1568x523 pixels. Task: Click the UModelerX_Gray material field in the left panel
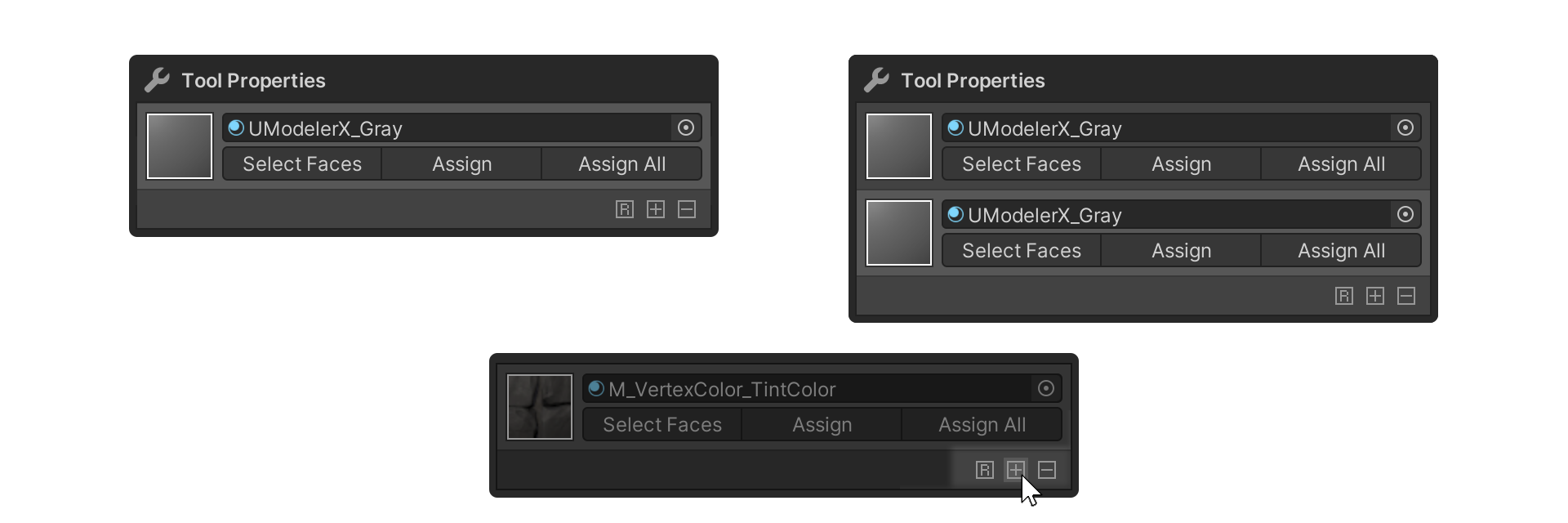click(x=447, y=127)
